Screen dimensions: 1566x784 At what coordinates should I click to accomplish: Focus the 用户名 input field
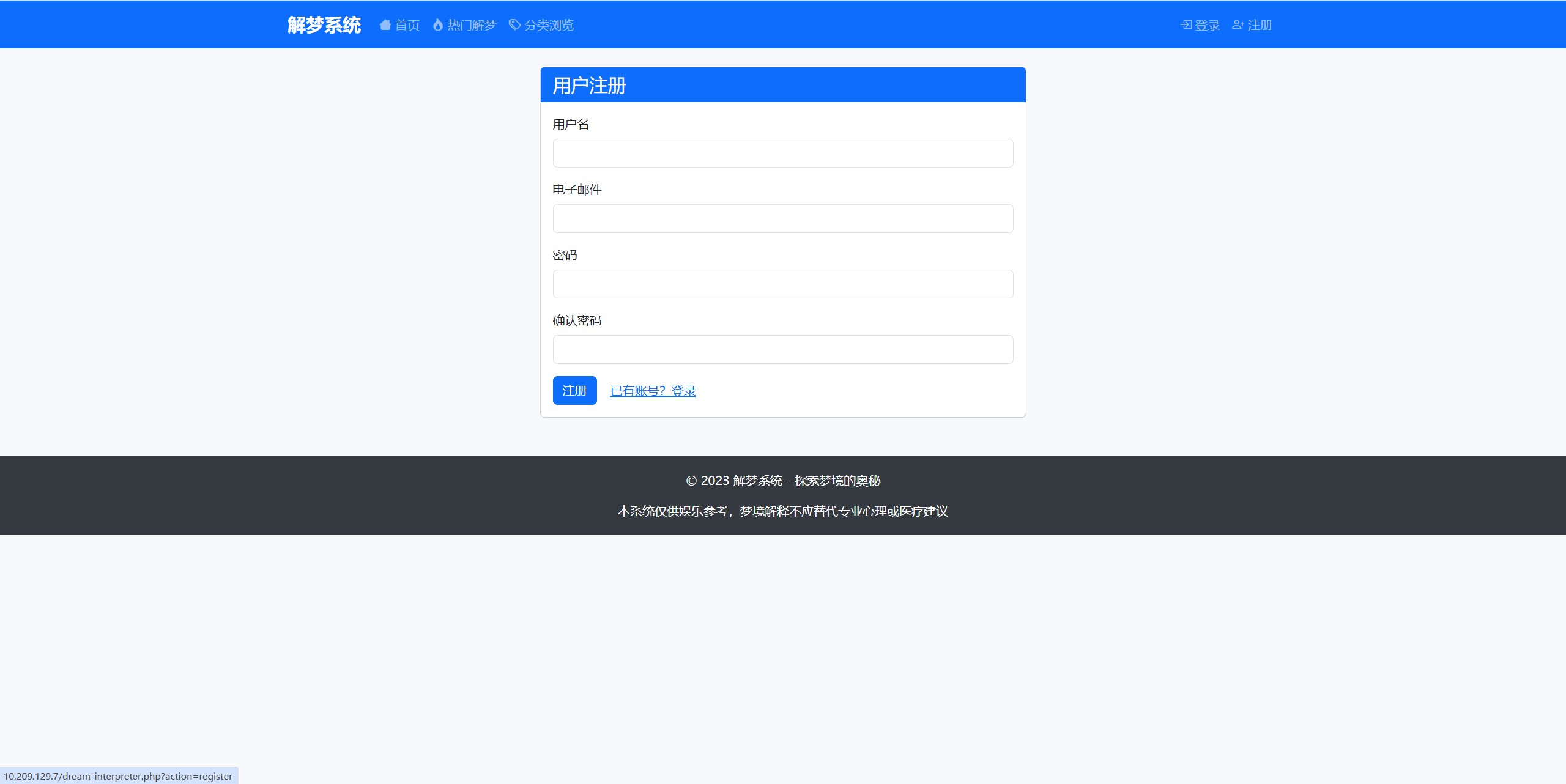(x=783, y=153)
